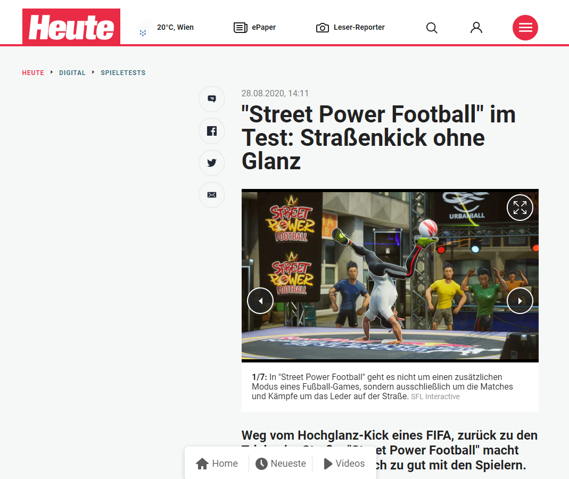Select the Neueste tab in bottom bar
Viewport: 569px width, 479px height.
coord(281,463)
